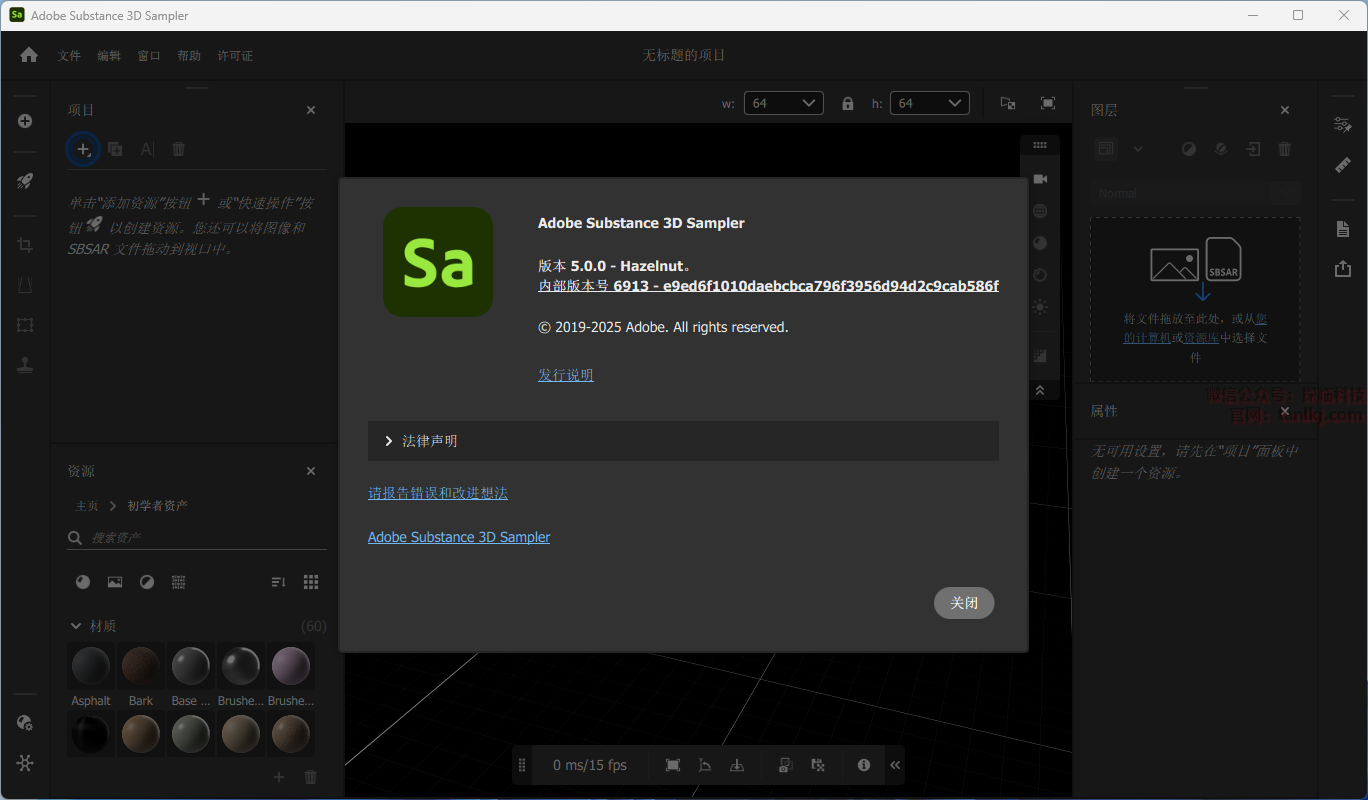Click the rocket quick actions icon in the left sidebar
Image resolution: width=1368 pixels, height=800 pixels.
[x=25, y=181]
